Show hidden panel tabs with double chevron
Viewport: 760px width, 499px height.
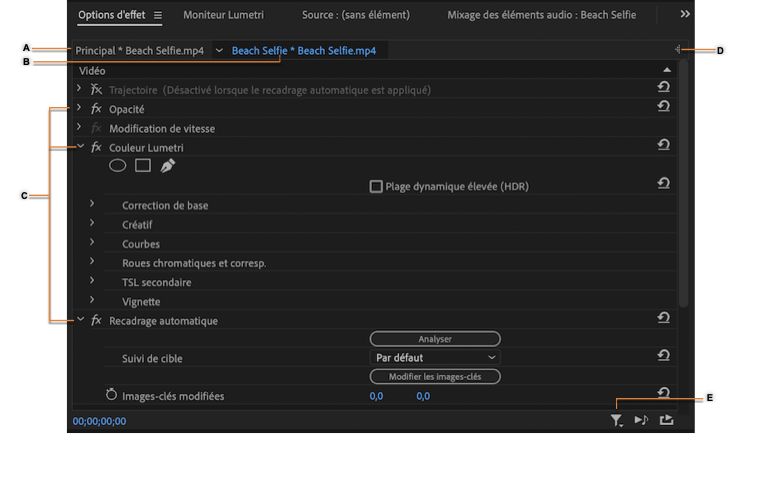coord(685,14)
